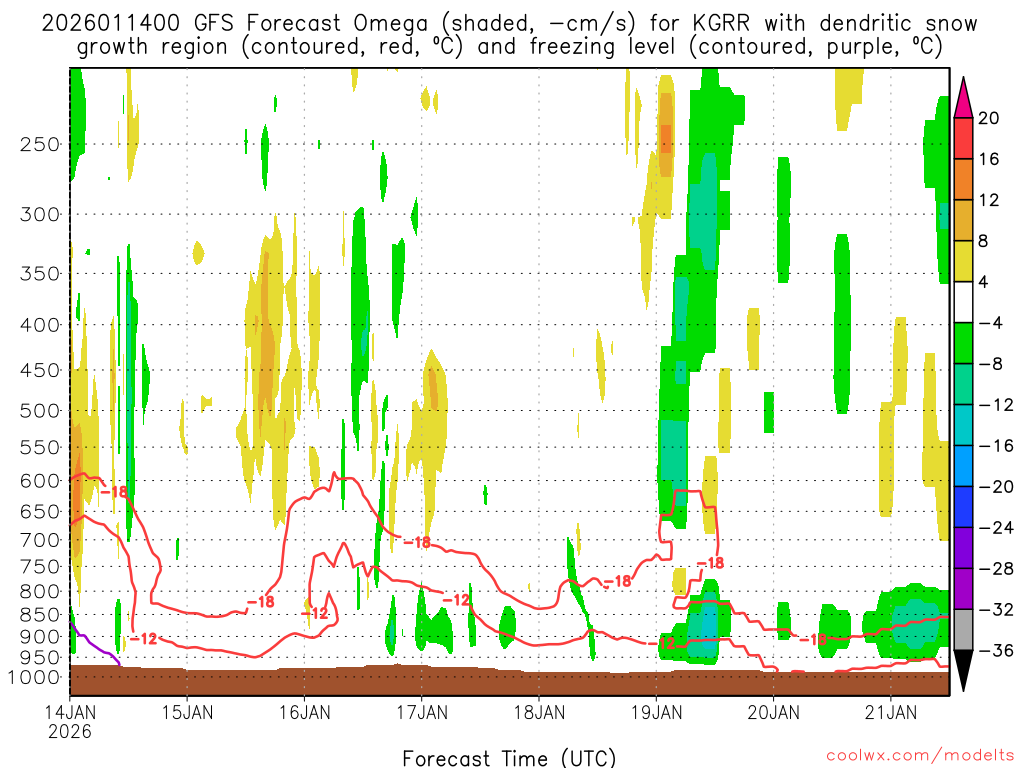Image resolution: width=1024 pixels, height=768 pixels.
Task: Click the gray colorbar swatch between -32 and -36
Action: pyautogui.click(x=963, y=630)
